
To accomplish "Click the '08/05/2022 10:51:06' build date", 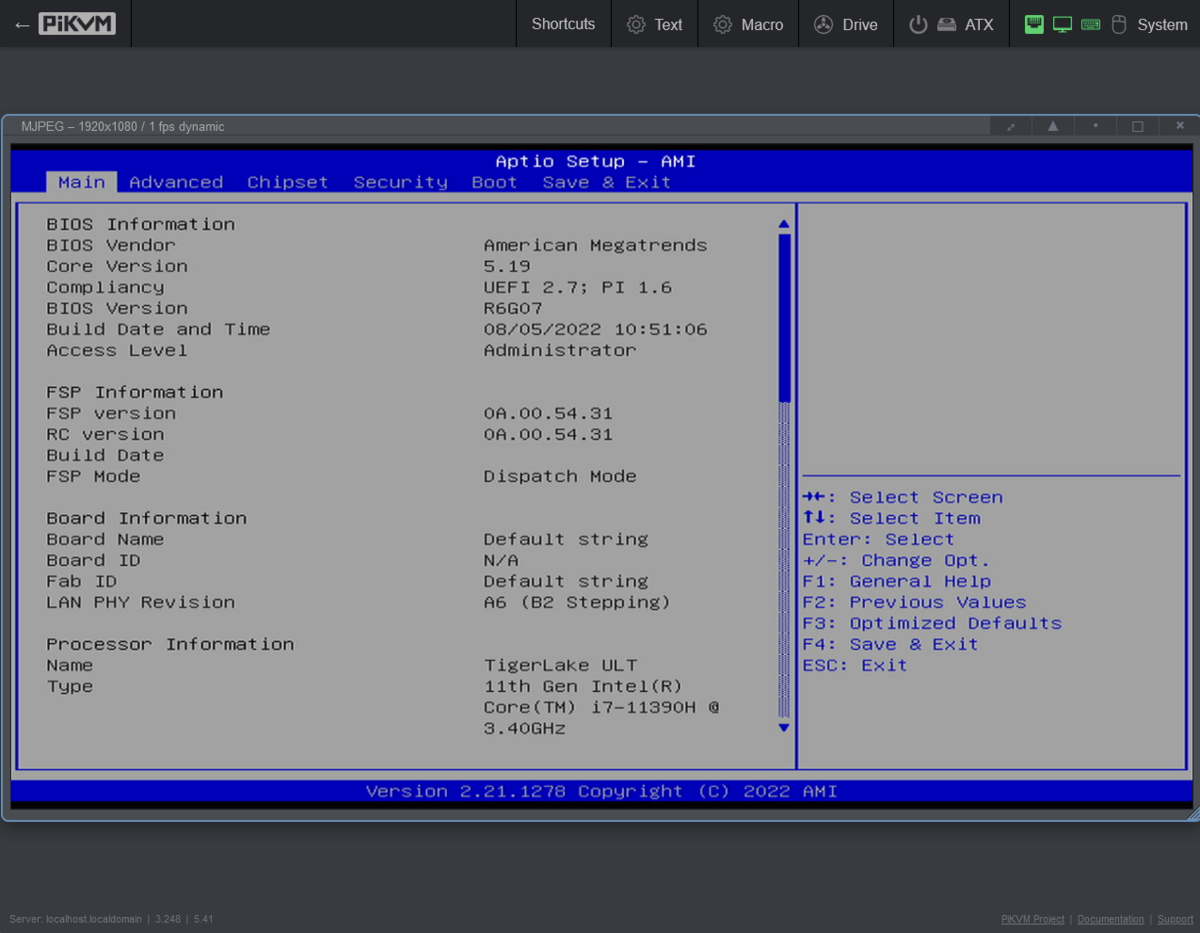I will pos(595,329).
